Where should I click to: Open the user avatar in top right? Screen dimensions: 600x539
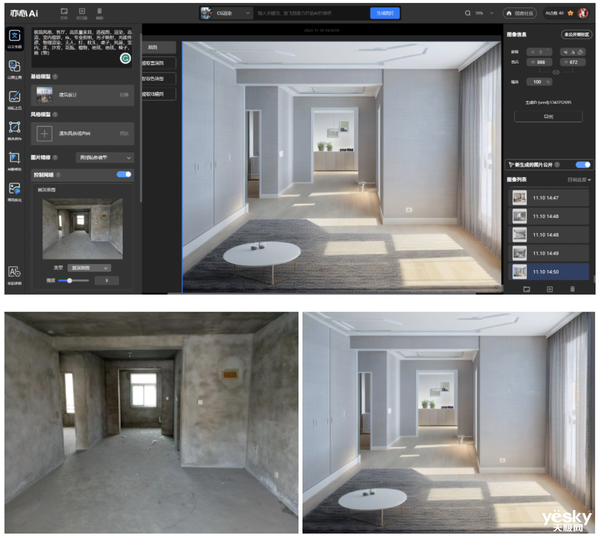coord(583,13)
